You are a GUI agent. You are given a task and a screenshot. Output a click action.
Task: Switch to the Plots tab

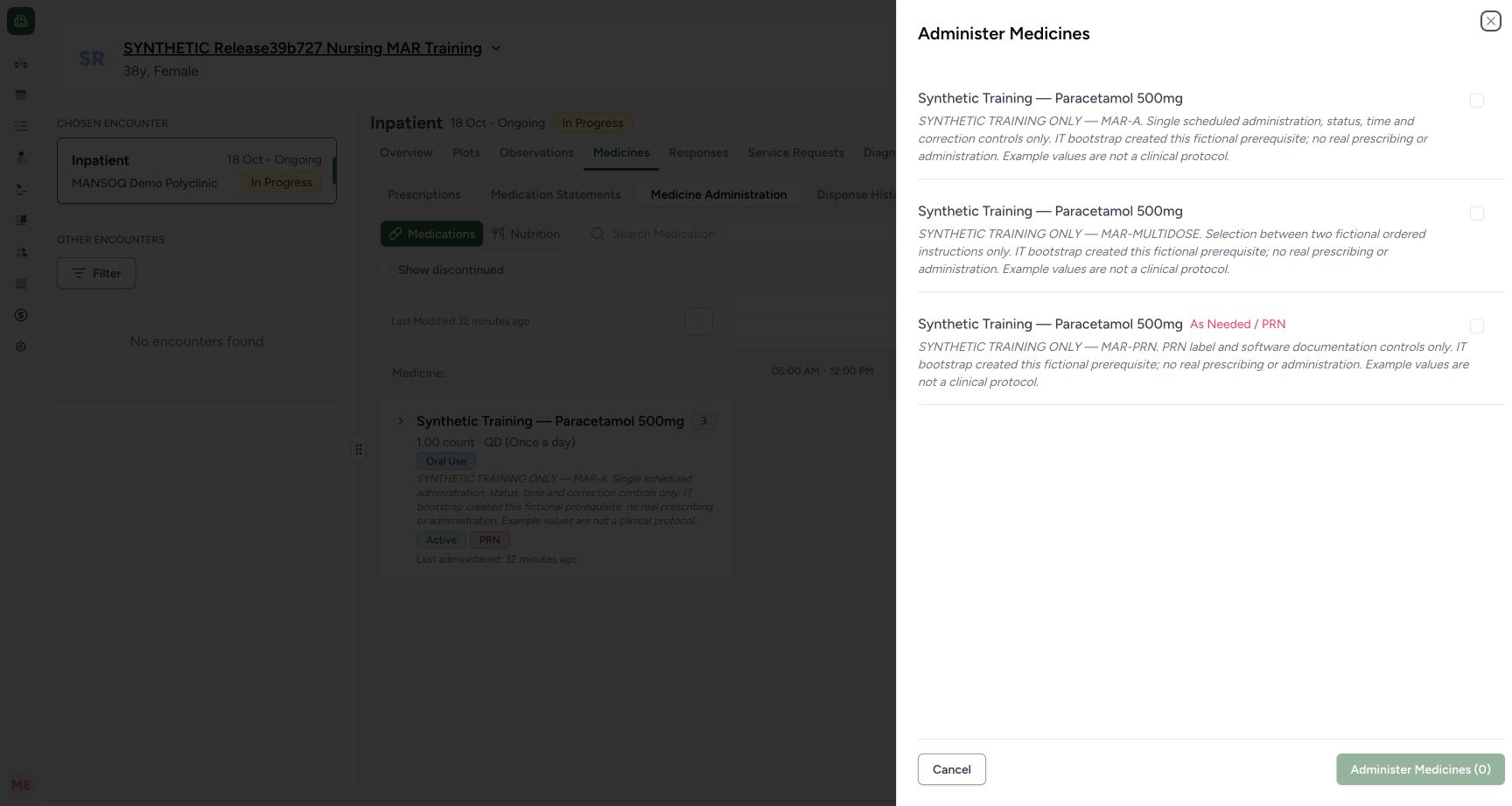(x=466, y=152)
